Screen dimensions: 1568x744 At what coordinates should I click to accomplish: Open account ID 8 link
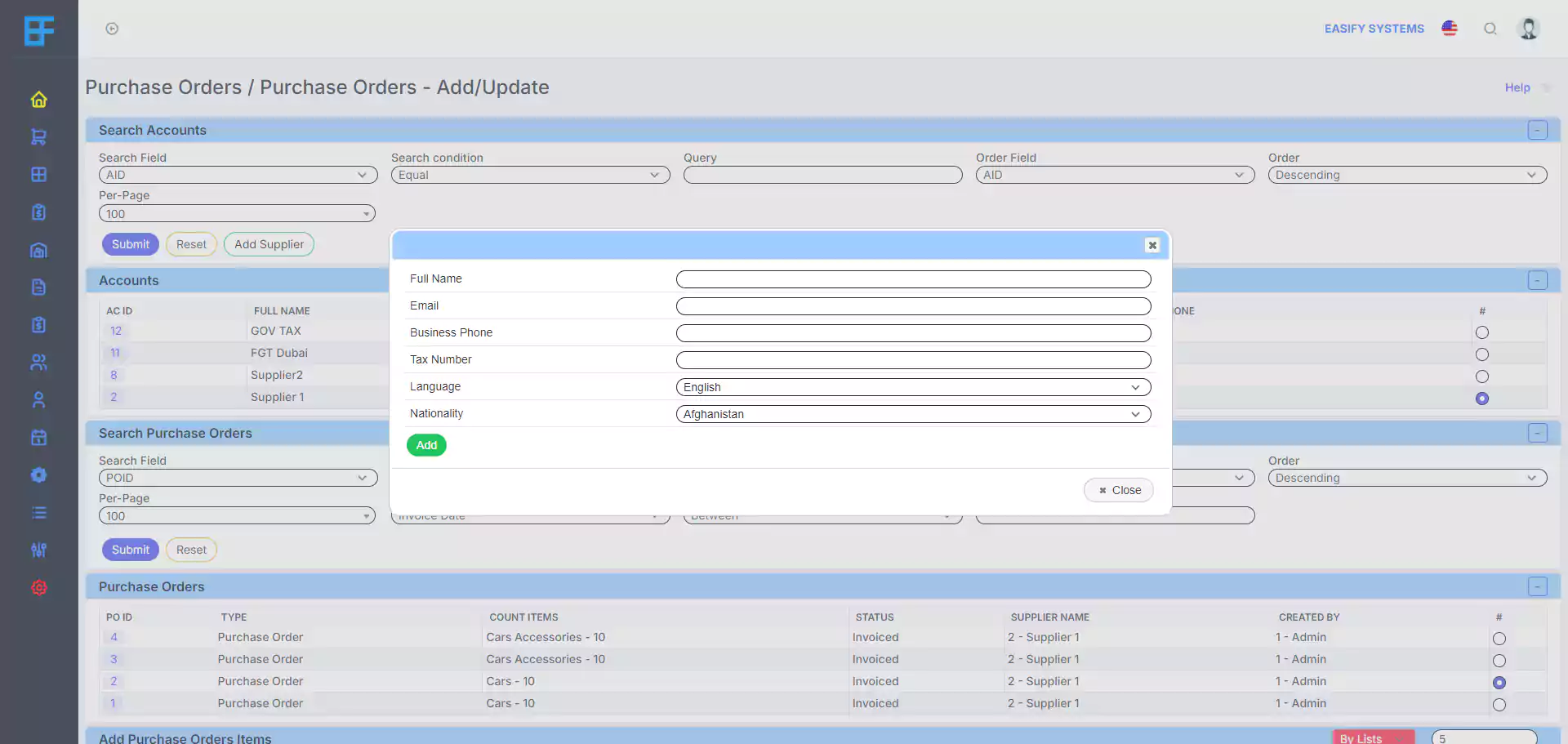[x=114, y=375]
